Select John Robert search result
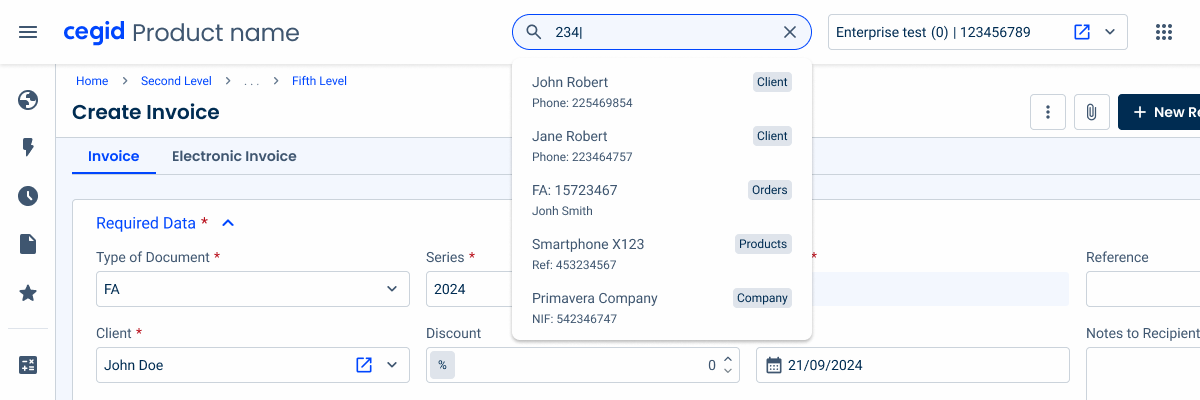Image resolution: width=1200 pixels, height=400 pixels. point(662,92)
